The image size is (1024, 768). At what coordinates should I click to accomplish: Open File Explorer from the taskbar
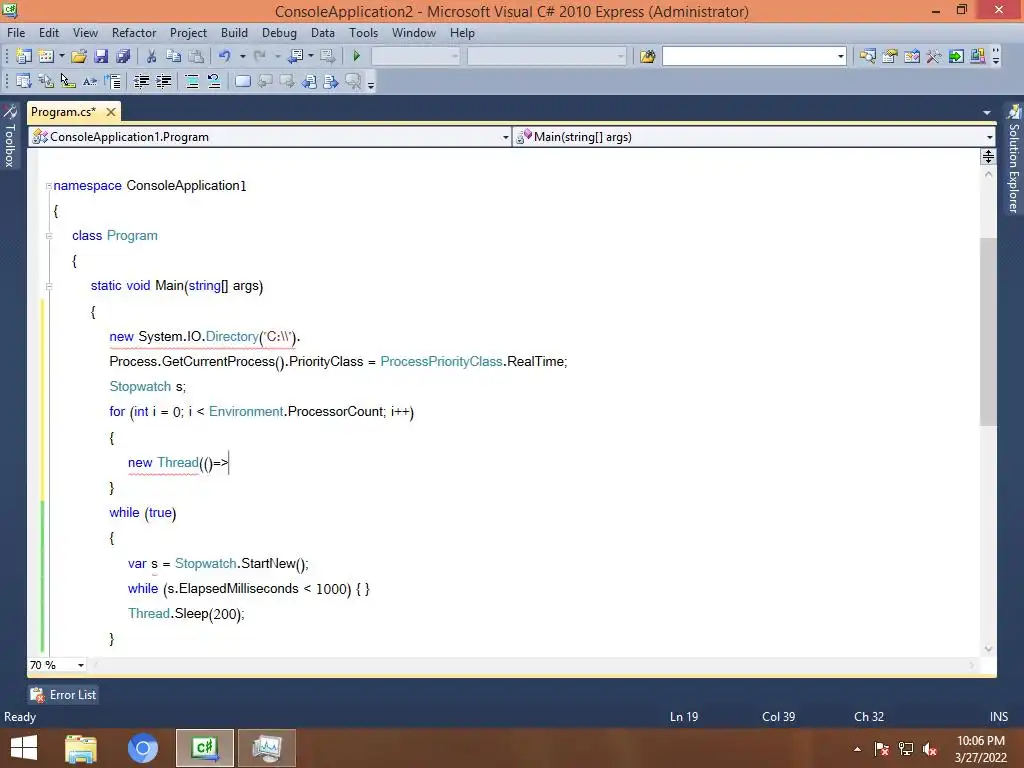click(x=81, y=748)
